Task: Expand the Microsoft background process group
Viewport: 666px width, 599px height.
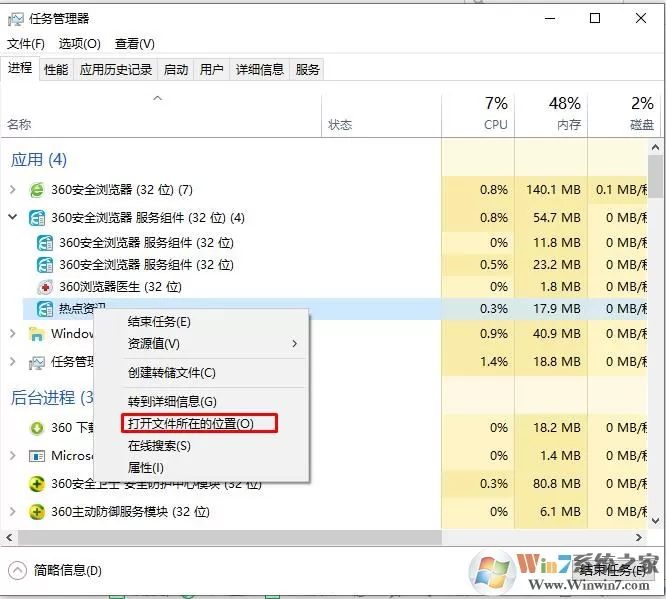Action: (13, 455)
